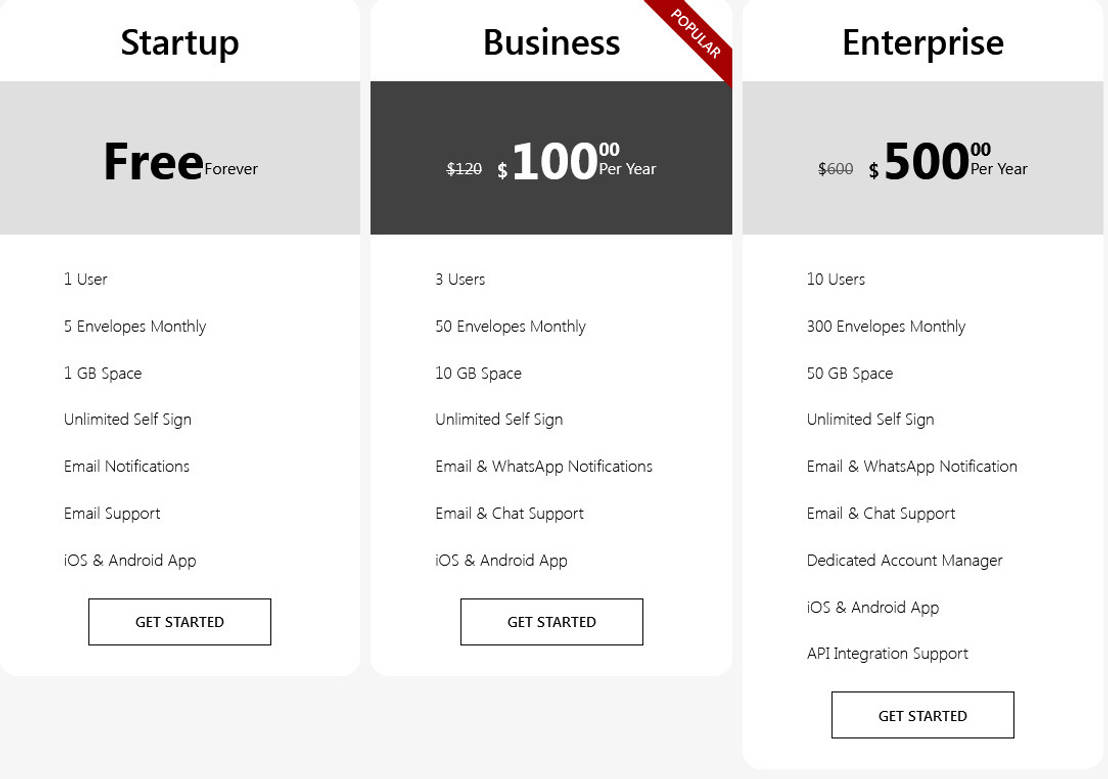The width and height of the screenshot is (1108, 779).
Task: Click 300 Envelopes Monthly under Enterprise
Action: [886, 326]
